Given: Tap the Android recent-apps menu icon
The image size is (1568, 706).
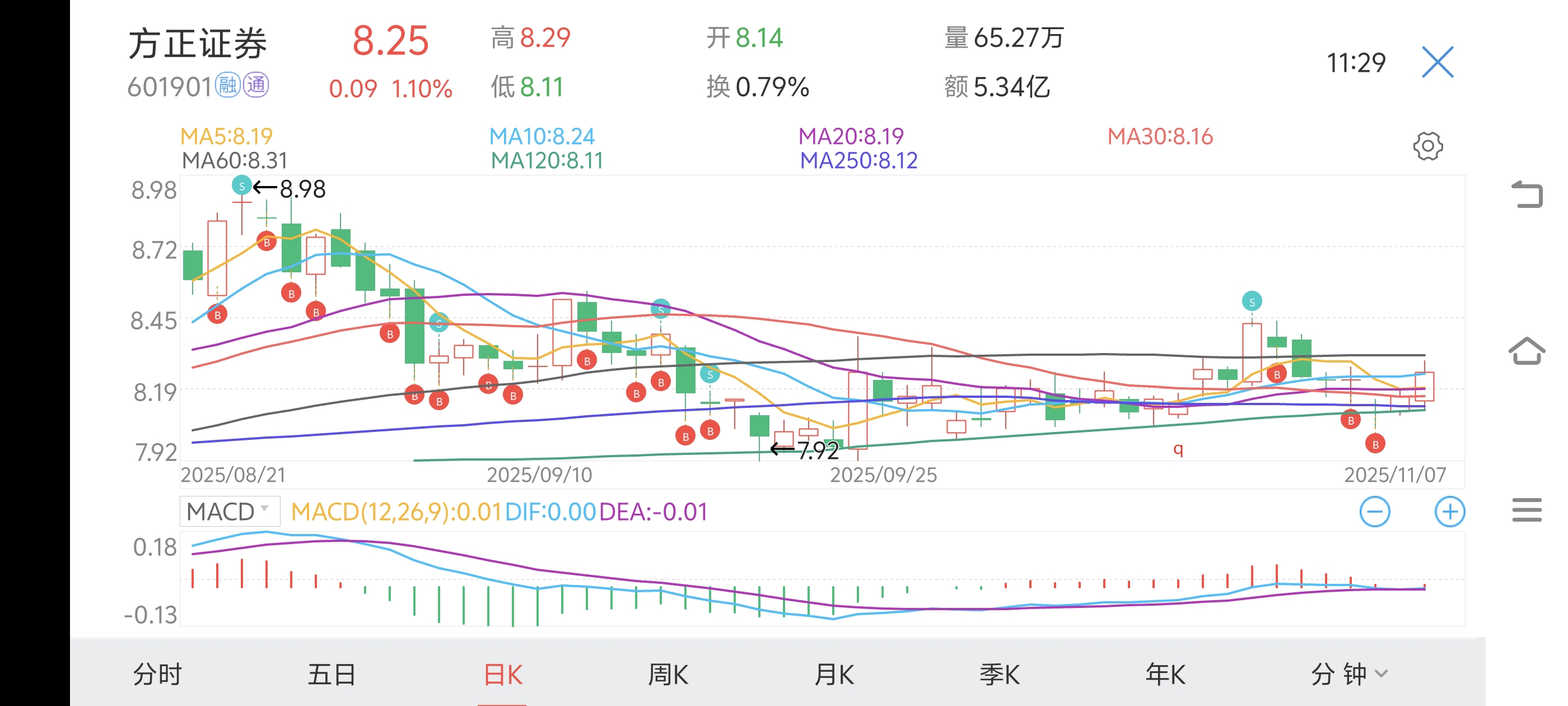Looking at the screenshot, I should tap(1527, 510).
